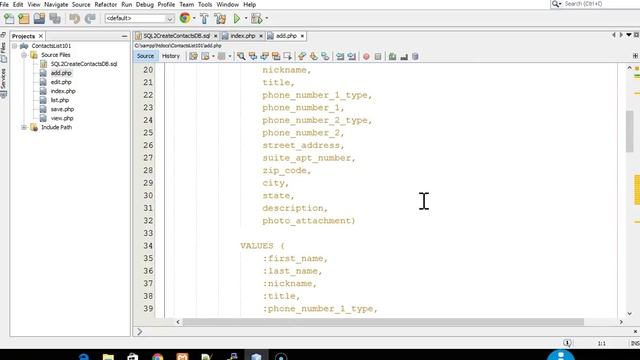Click the Build Project hammer icon
Screen dimensions: 640x360
(x=204, y=18)
